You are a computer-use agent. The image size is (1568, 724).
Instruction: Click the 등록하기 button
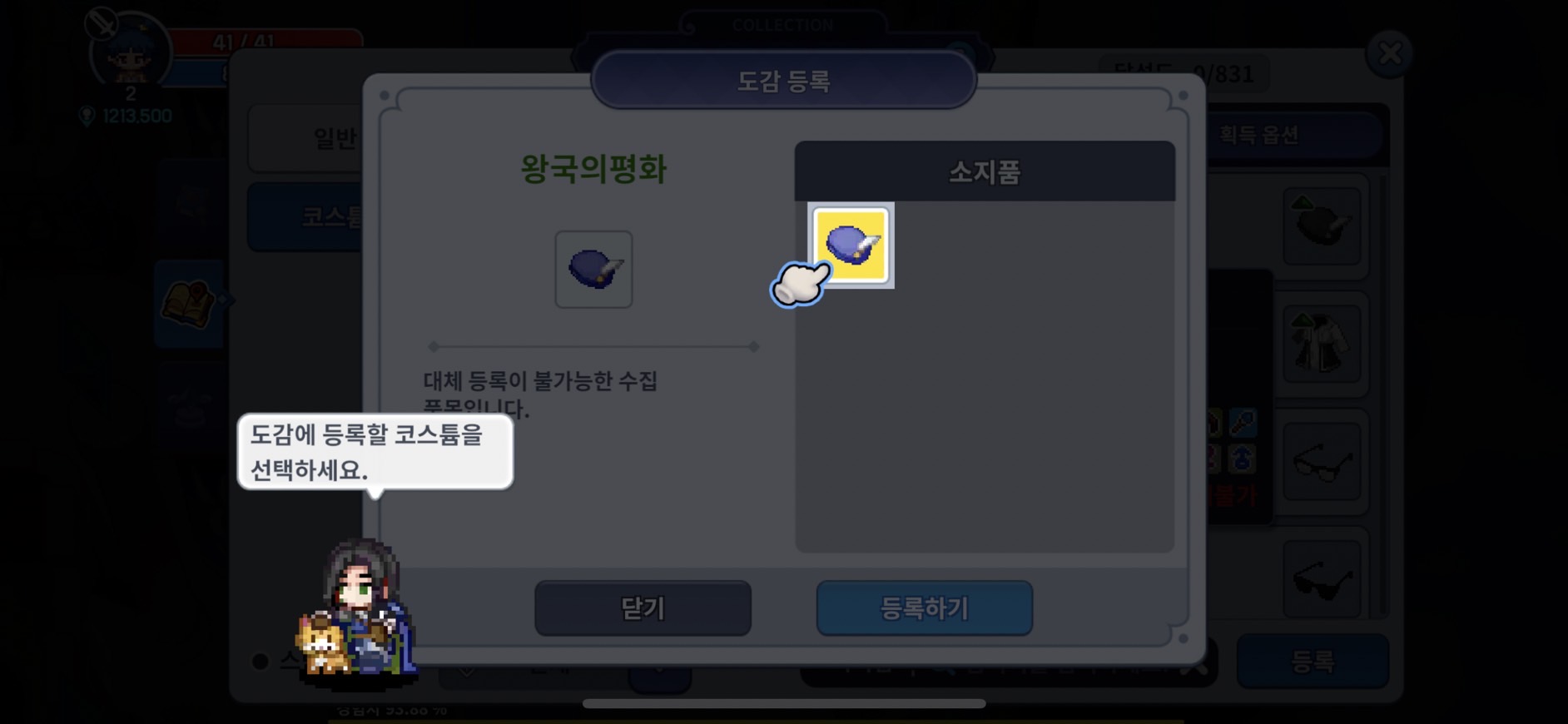pyautogui.click(x=924, y=608)
